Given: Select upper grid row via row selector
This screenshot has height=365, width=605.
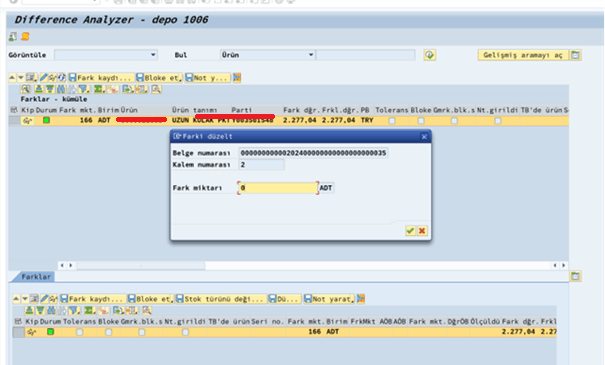Looking at the screenshot, I should point(14,121).
